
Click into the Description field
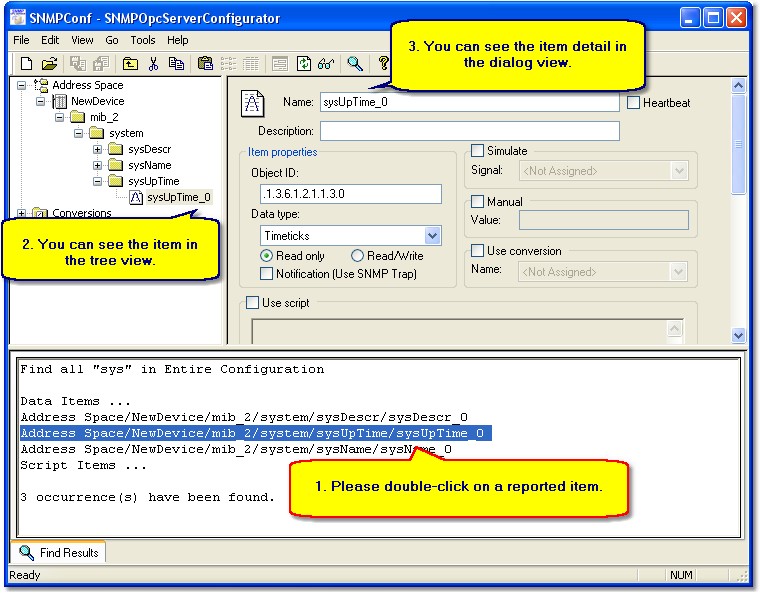pos(470,131)
